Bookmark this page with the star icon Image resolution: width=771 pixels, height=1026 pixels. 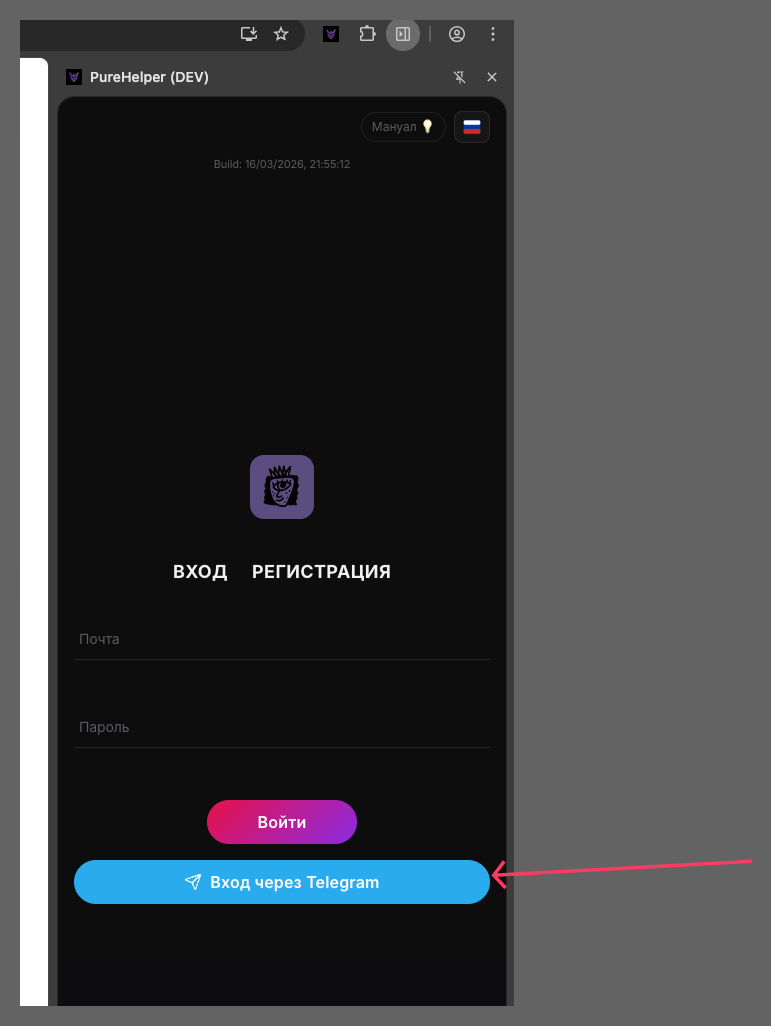click(x=281, y=34)
